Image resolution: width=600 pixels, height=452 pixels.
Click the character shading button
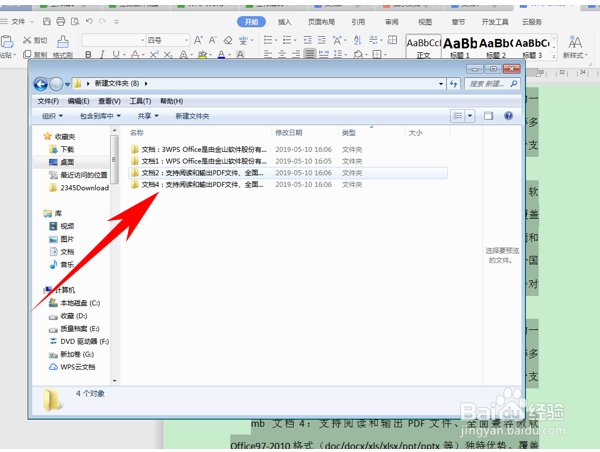click(240, 55)
